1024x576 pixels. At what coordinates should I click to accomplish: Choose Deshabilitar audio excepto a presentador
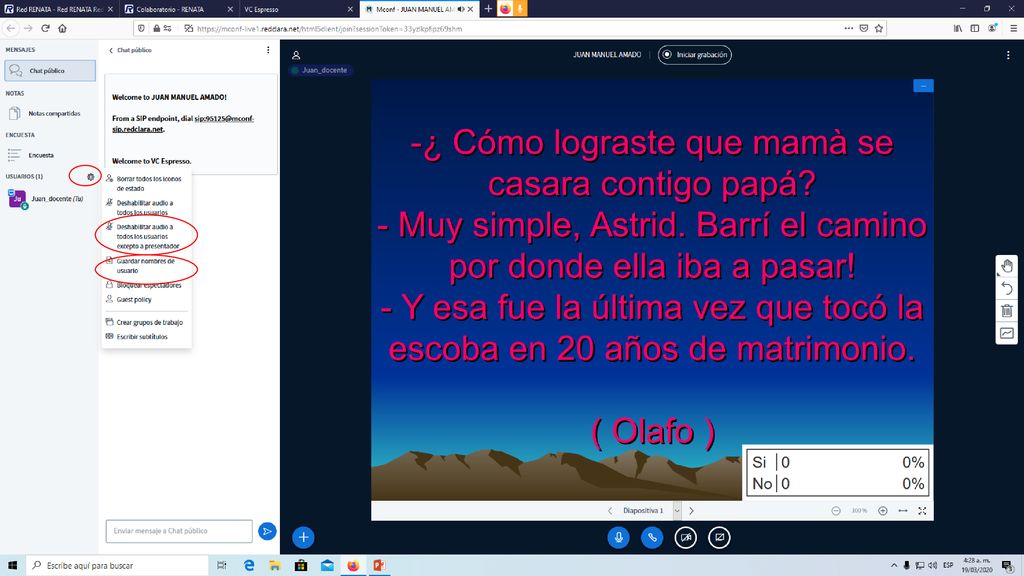point(145,236)
